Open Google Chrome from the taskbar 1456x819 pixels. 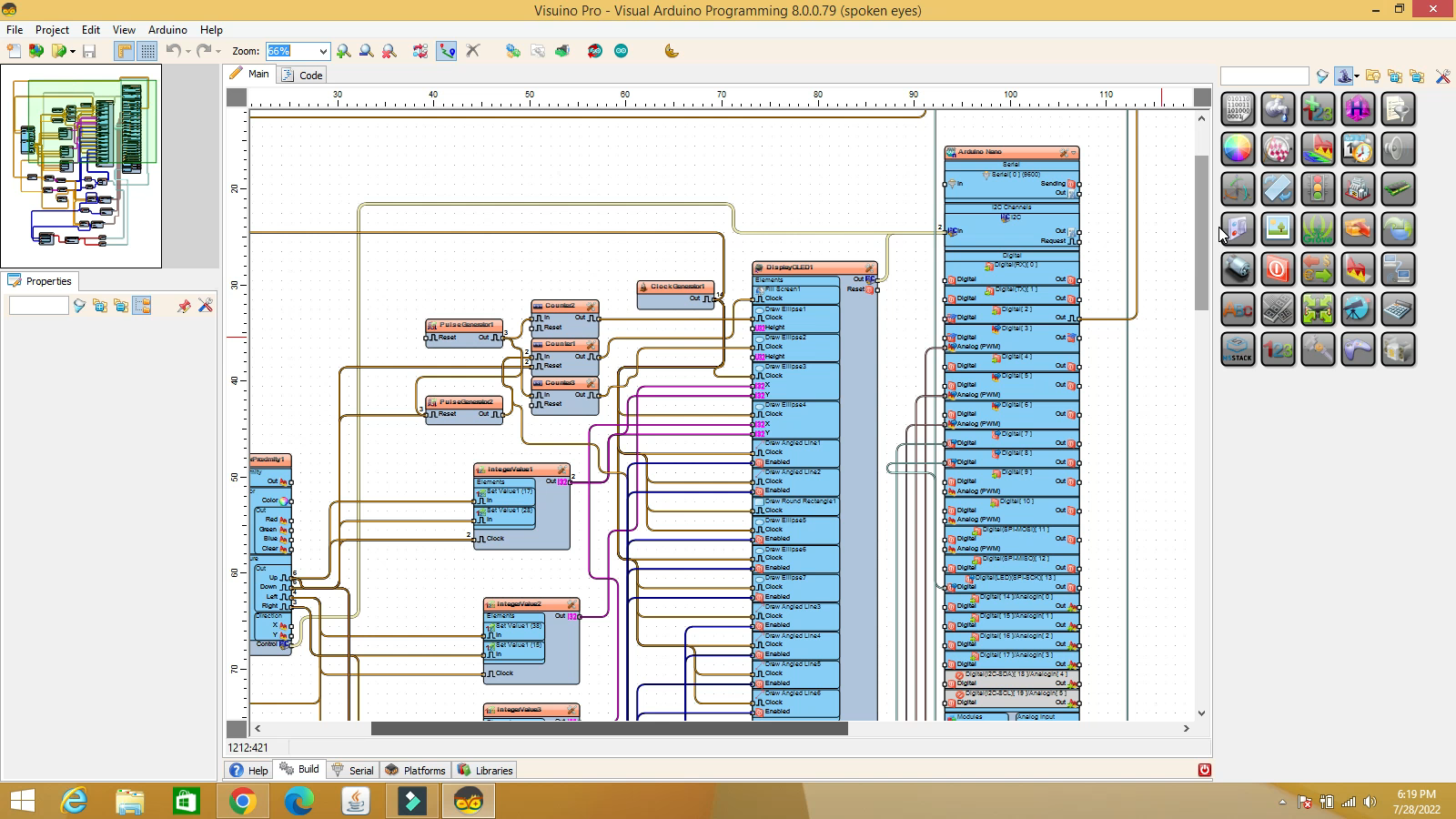pos(242,801)
